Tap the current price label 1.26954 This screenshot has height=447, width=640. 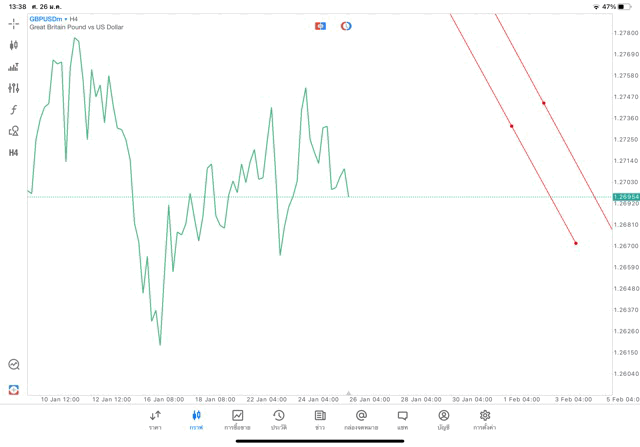point(627,197)
